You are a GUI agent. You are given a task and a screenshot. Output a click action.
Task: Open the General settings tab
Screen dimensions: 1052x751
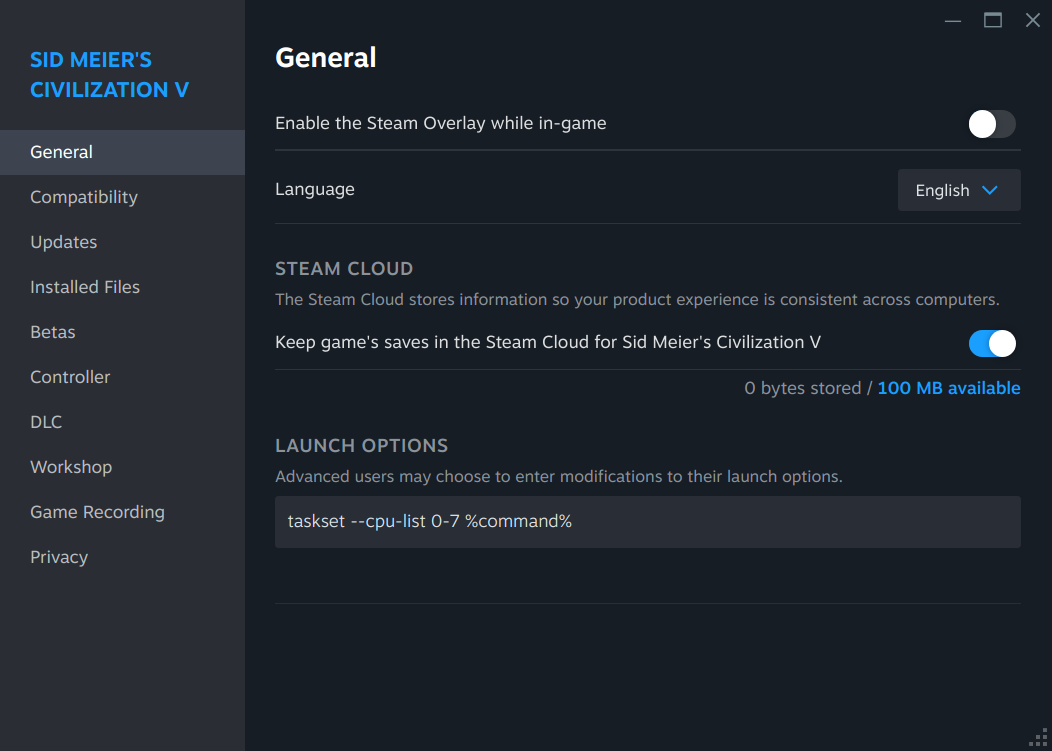point(61,151)
